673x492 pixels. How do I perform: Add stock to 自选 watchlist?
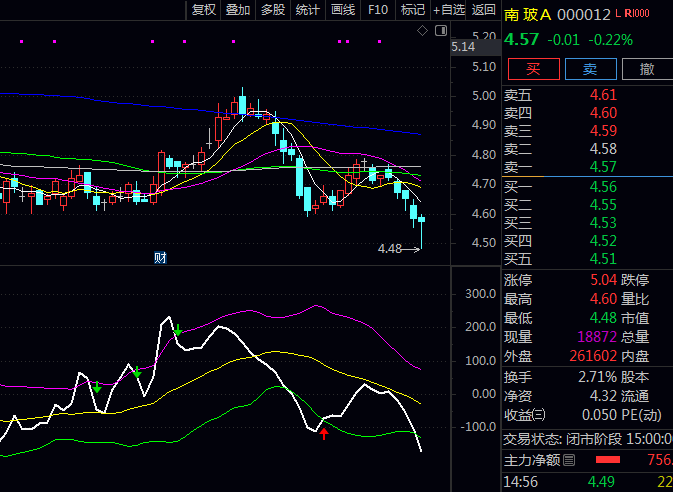tap(449, 9)
